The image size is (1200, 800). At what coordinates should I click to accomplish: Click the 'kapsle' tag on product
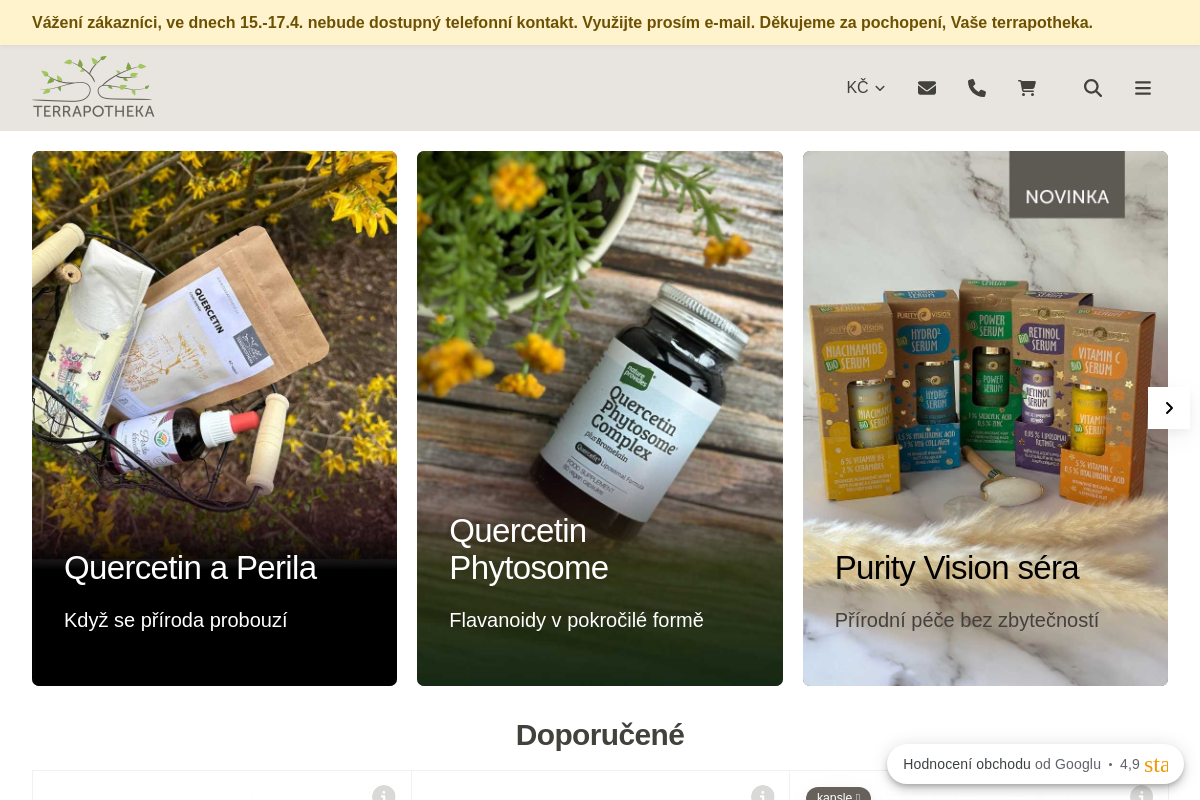point(838,795)
